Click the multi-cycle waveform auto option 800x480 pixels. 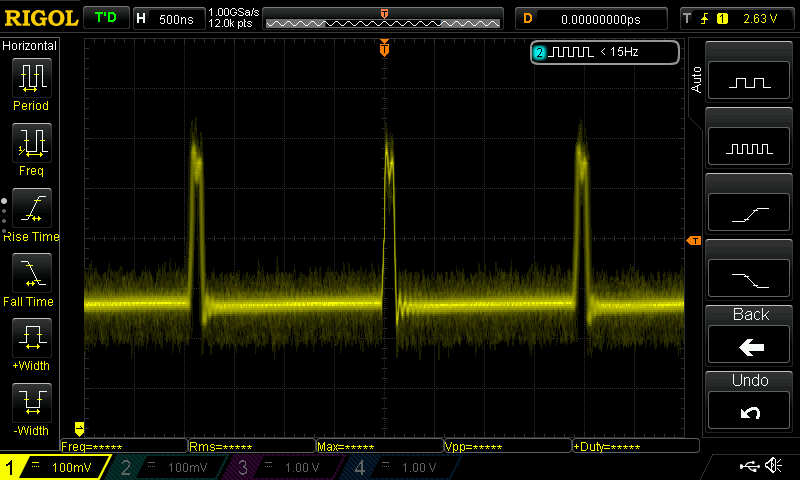pos(749,147)
